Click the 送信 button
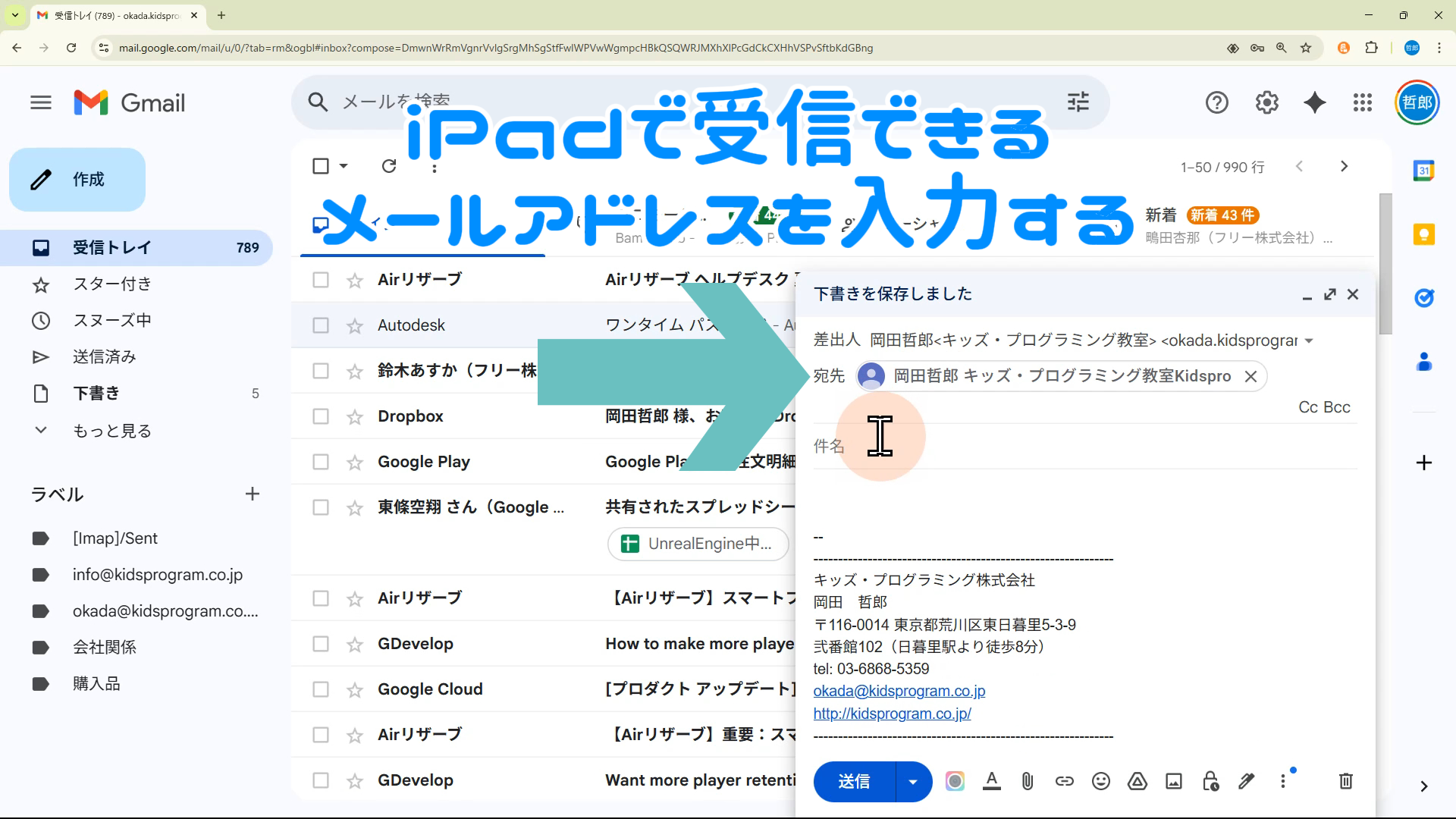1456x819 pixels. [854, 782]
